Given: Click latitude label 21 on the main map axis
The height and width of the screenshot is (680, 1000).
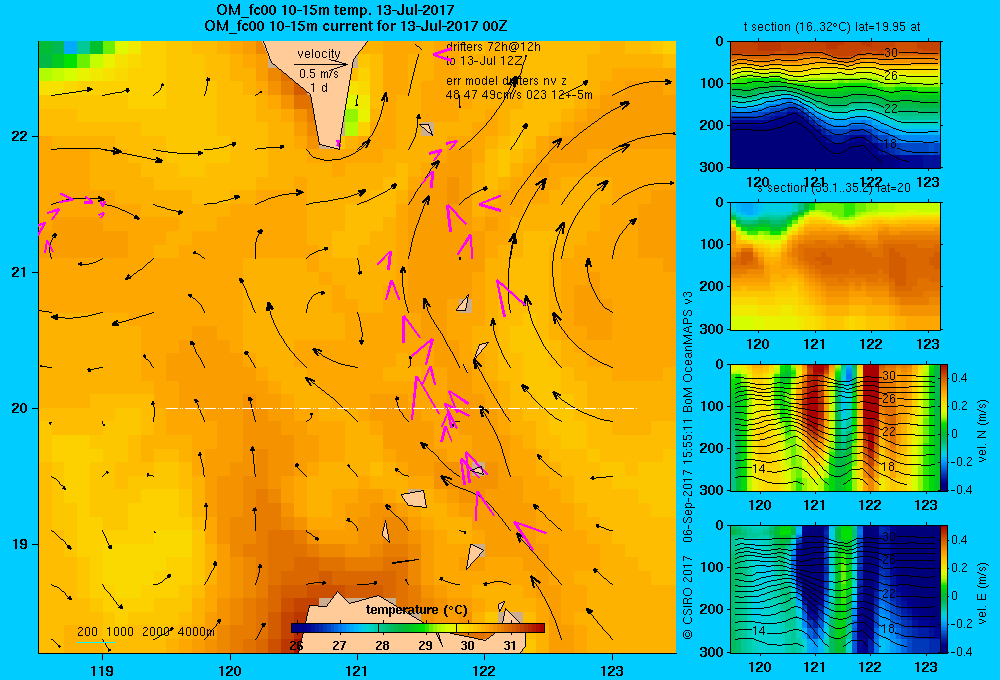Looking at the screenshot, I should (x=19, y=272).
